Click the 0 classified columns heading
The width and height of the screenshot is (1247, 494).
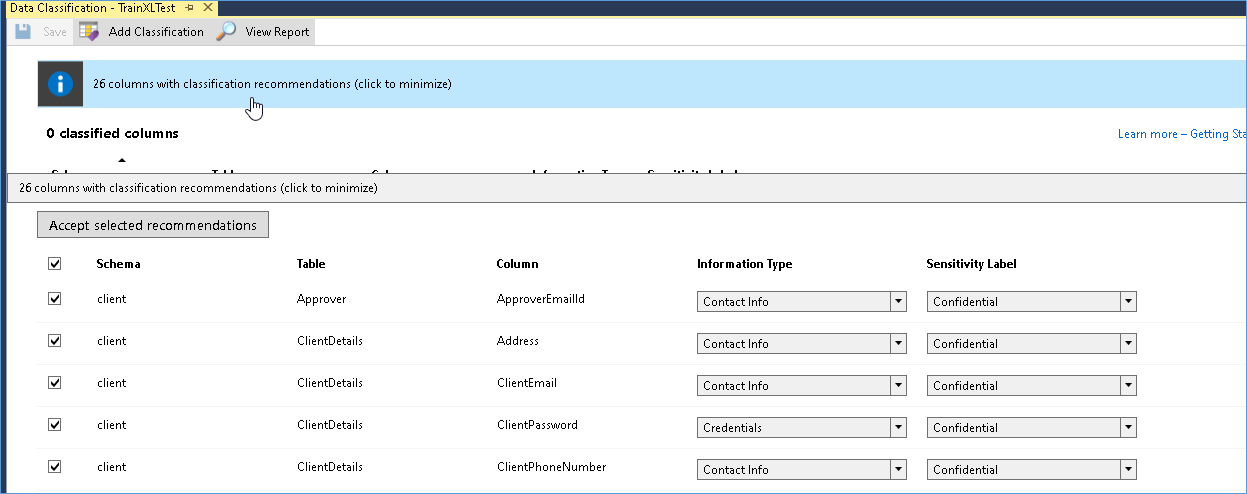[112, 133]
